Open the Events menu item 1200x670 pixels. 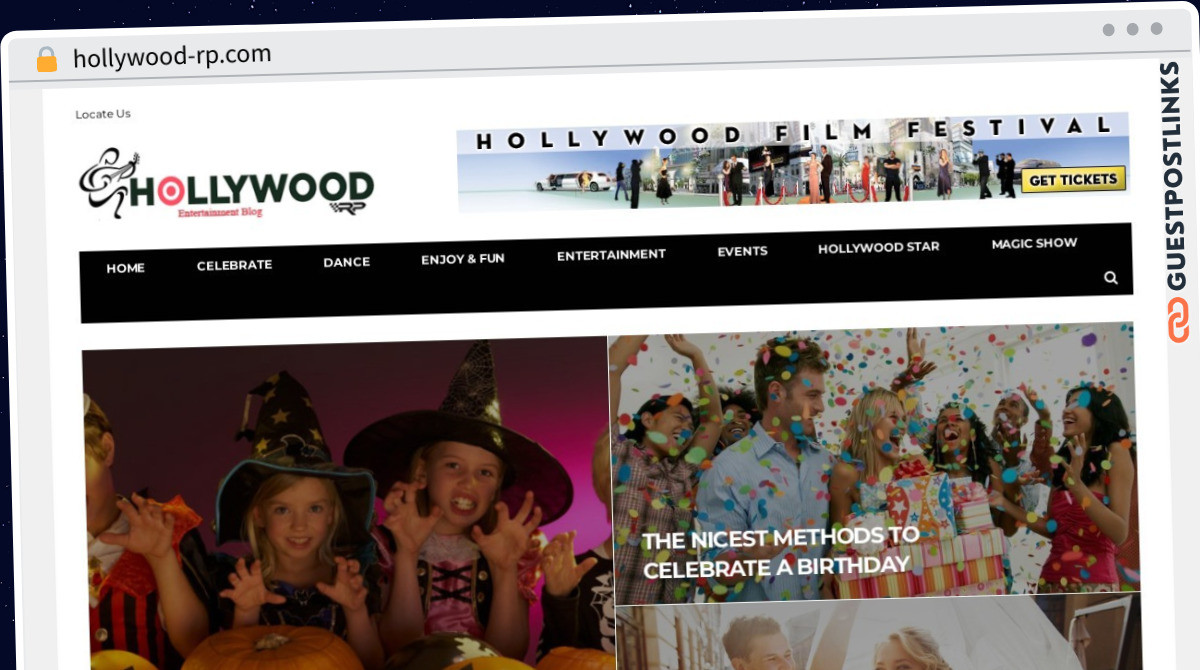[742, 251]
